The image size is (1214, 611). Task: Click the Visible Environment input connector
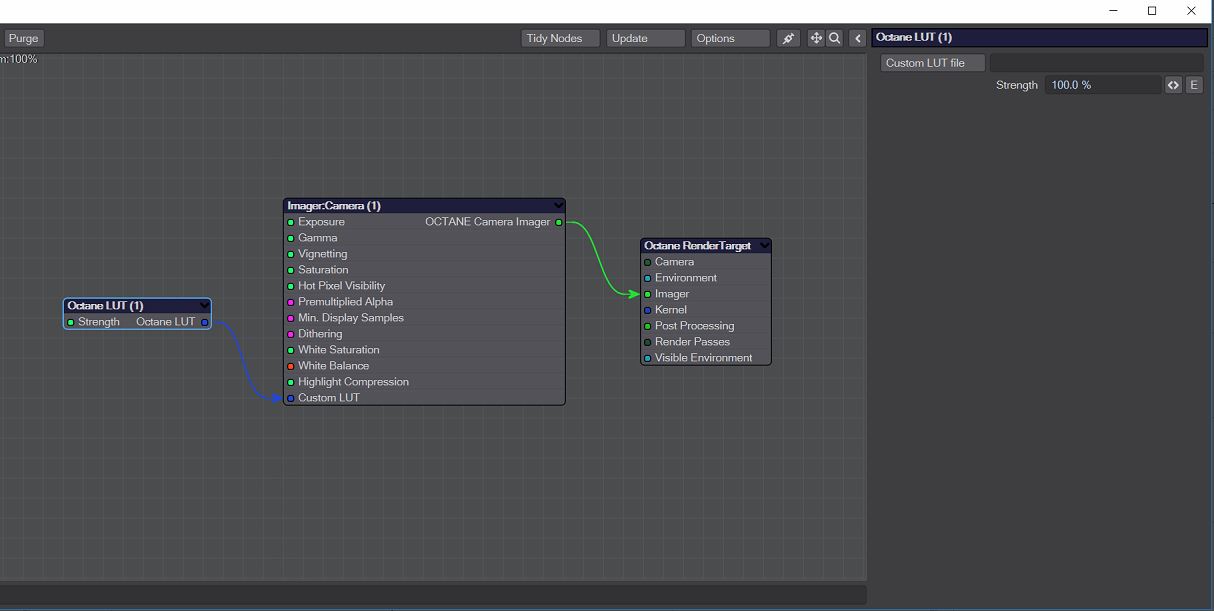[648, 358]
